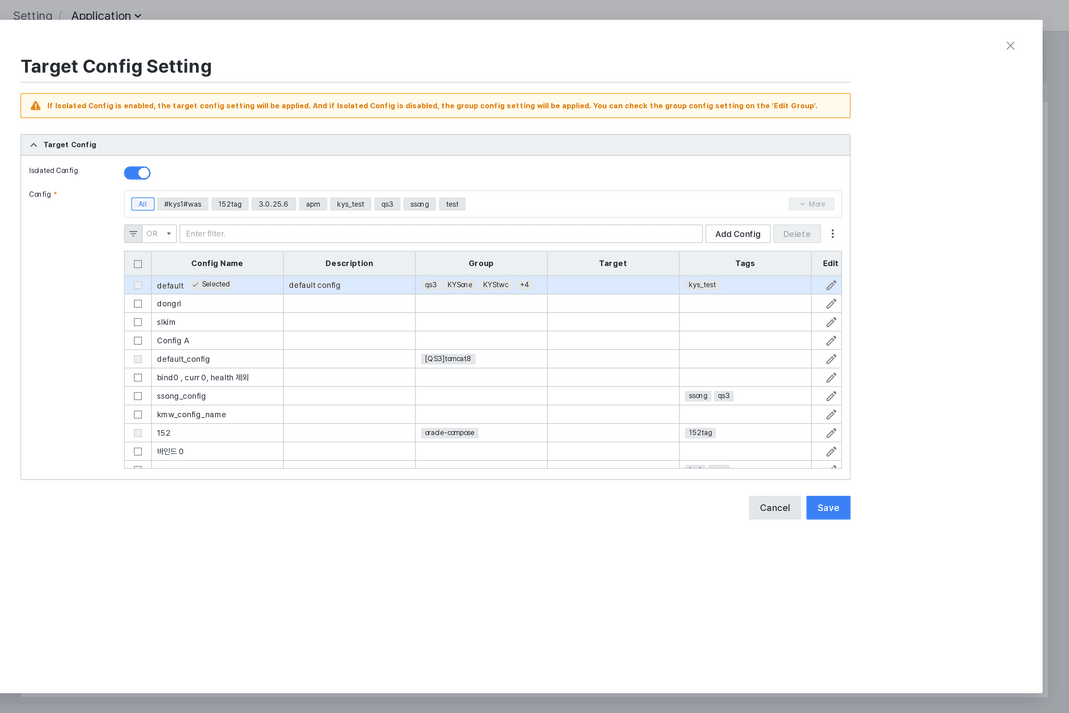Viewport: 1069px width, 713px height.
Task: Click the KYSone group chip
Action: coord(460,285)
